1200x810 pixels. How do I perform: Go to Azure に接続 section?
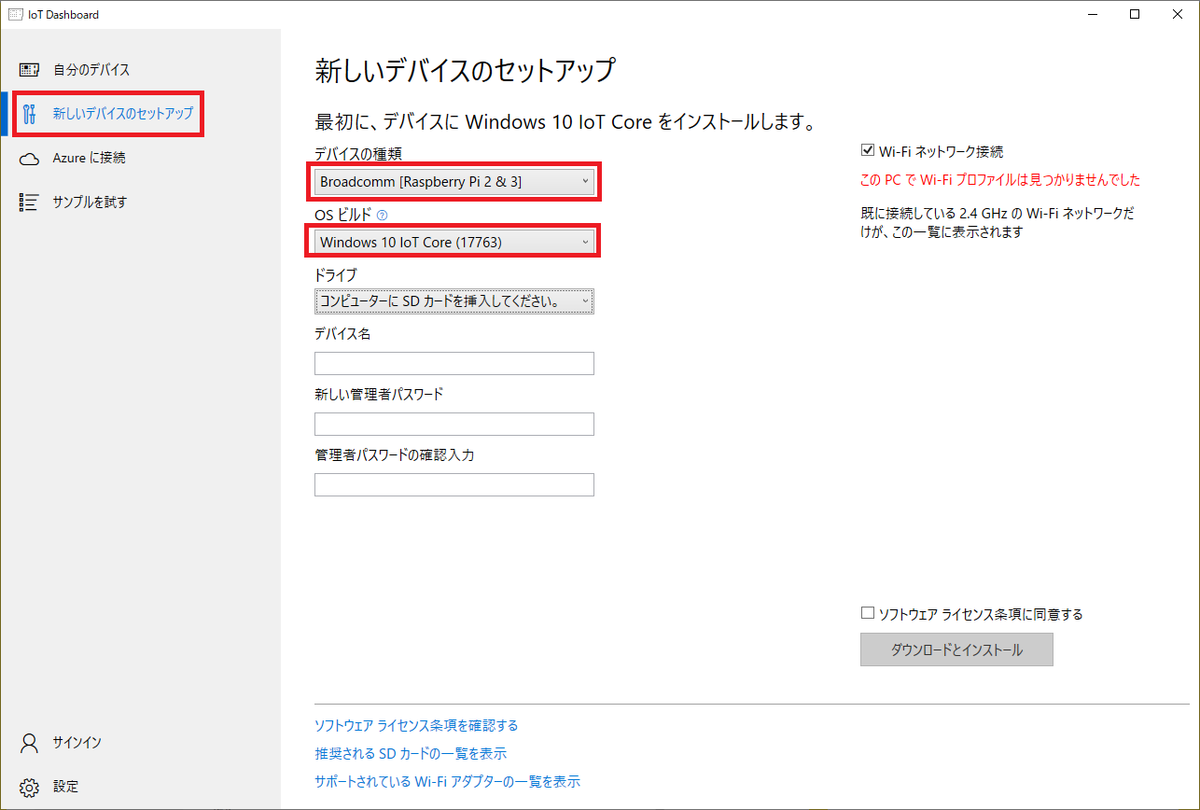click(x=140, y=158)
